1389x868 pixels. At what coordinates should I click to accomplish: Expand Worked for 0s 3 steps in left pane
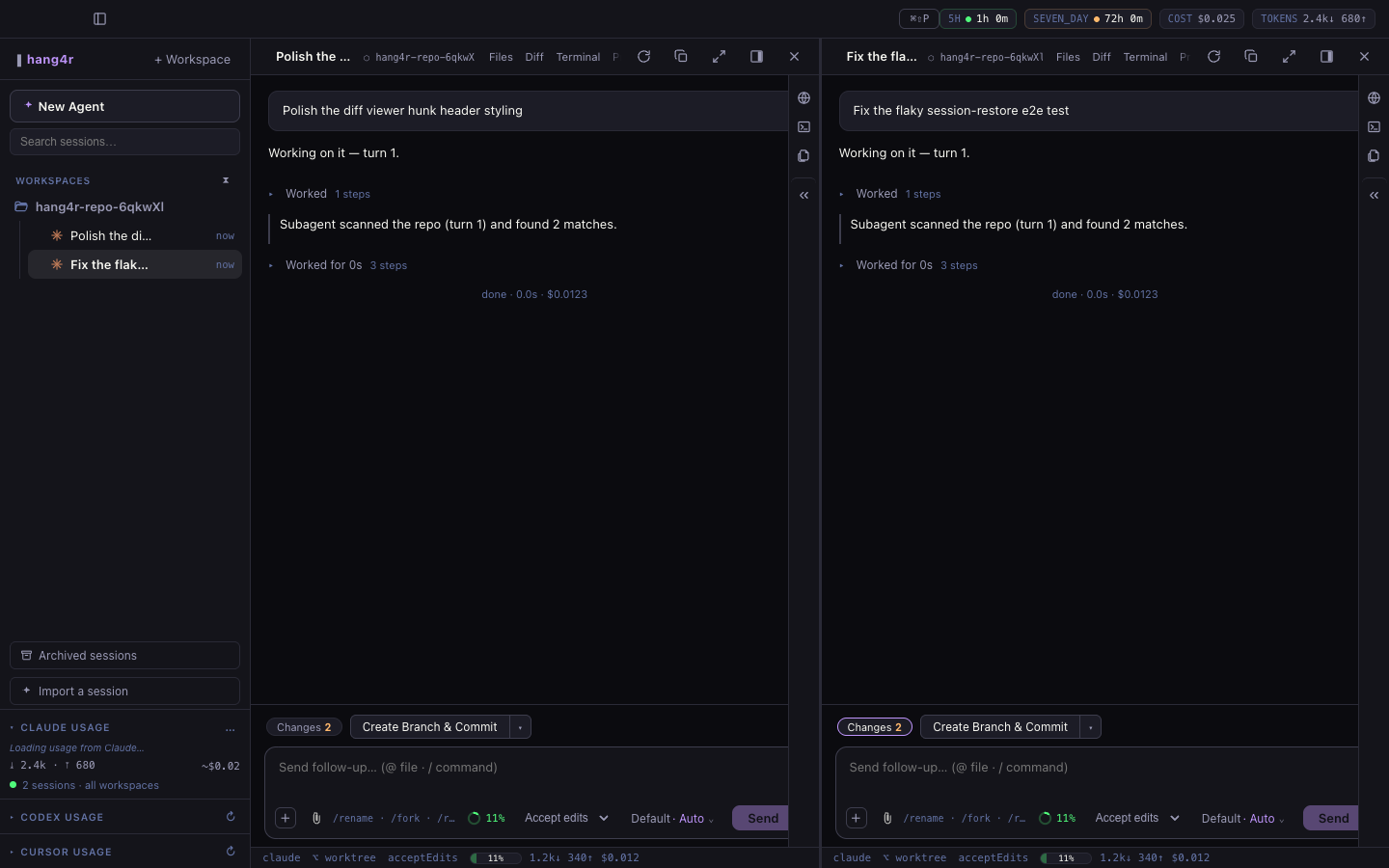(338, 265)
